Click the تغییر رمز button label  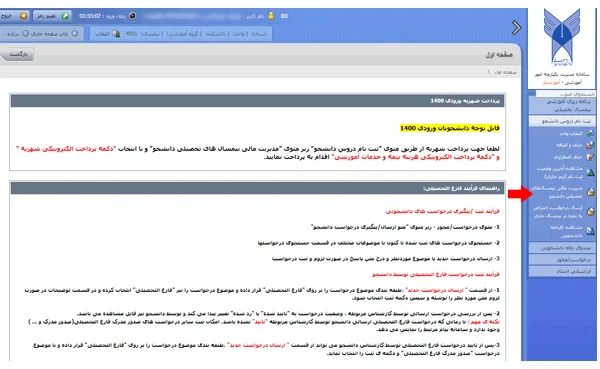[47, 16]
